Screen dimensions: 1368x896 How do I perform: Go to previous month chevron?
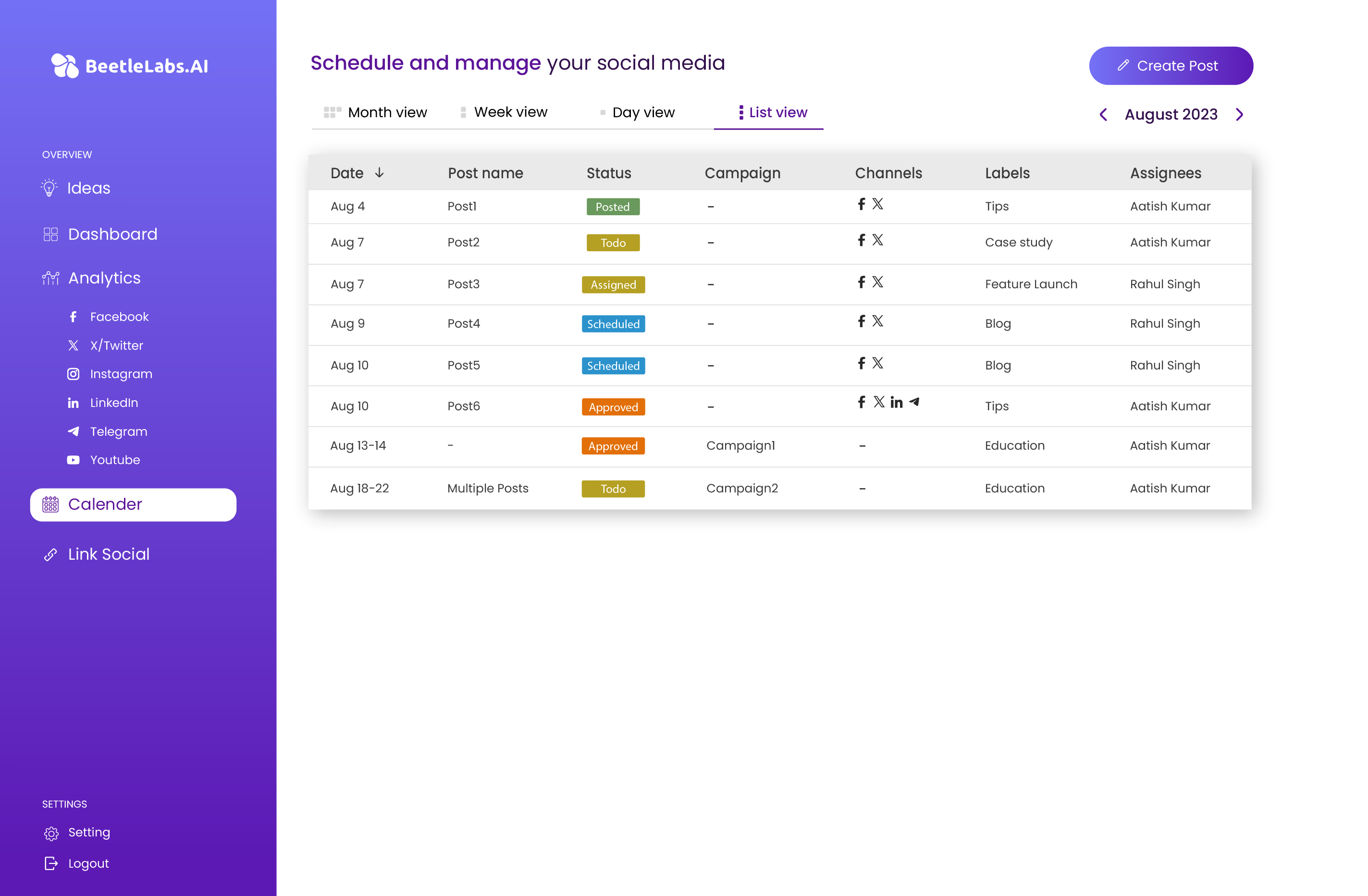[x=1103, y=114]
